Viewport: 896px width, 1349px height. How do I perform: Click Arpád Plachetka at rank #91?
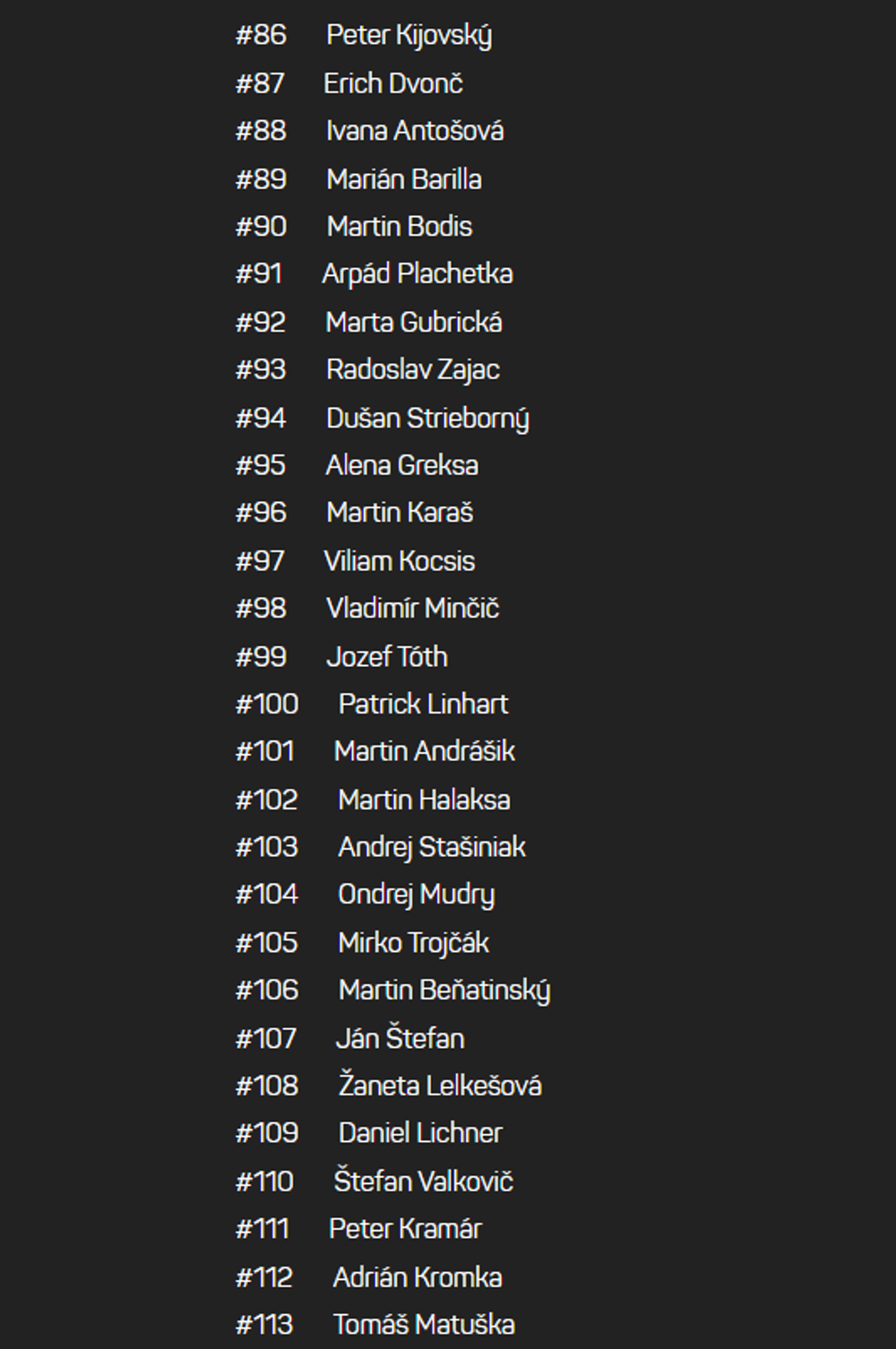417,274
